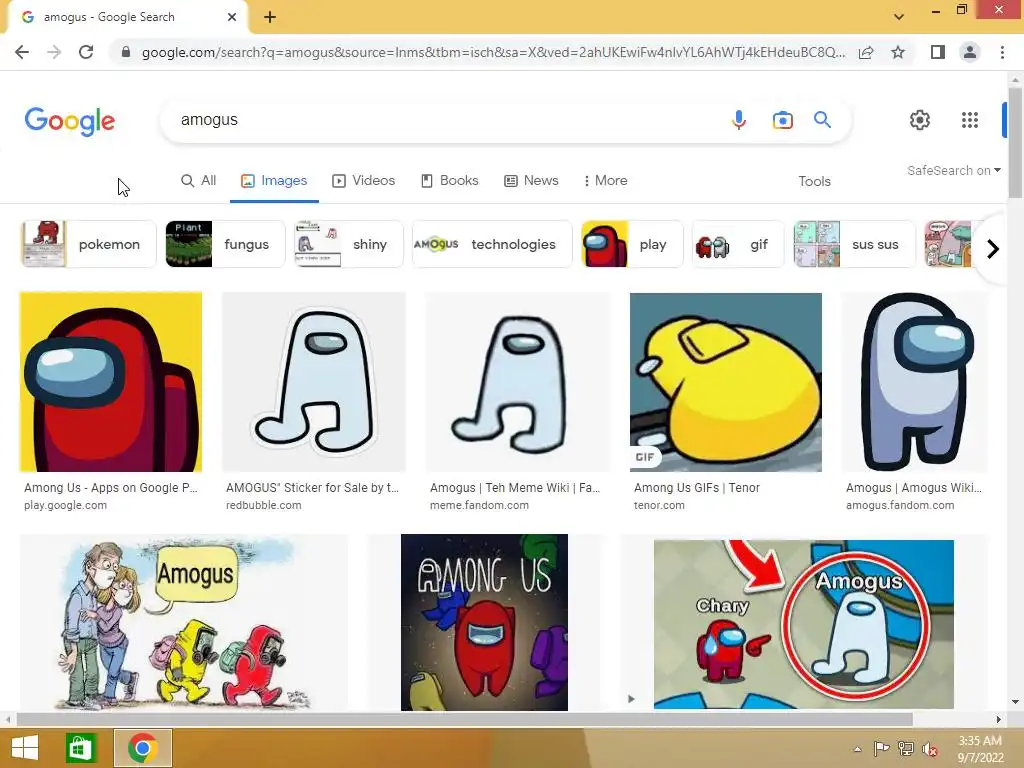Image resolution: width=1024 pixels, height=768 pixels.
Task: Click the browser forward arrow
Action: [x=54, y=52]
